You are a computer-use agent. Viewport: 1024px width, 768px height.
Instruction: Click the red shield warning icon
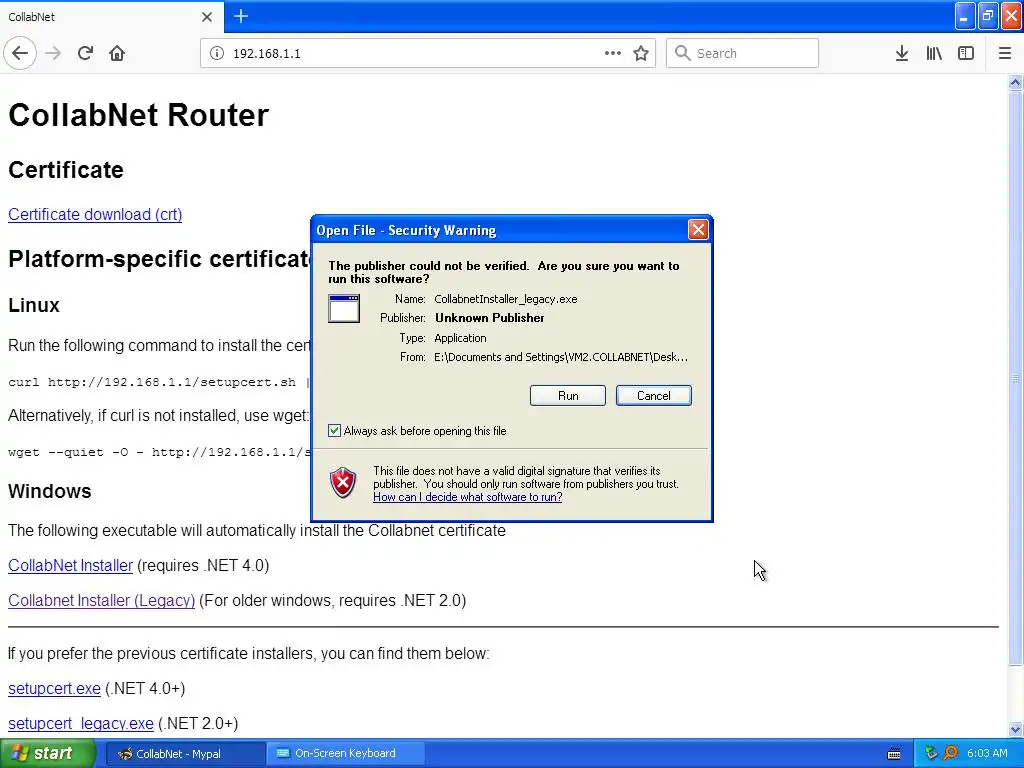click(343, 483)
